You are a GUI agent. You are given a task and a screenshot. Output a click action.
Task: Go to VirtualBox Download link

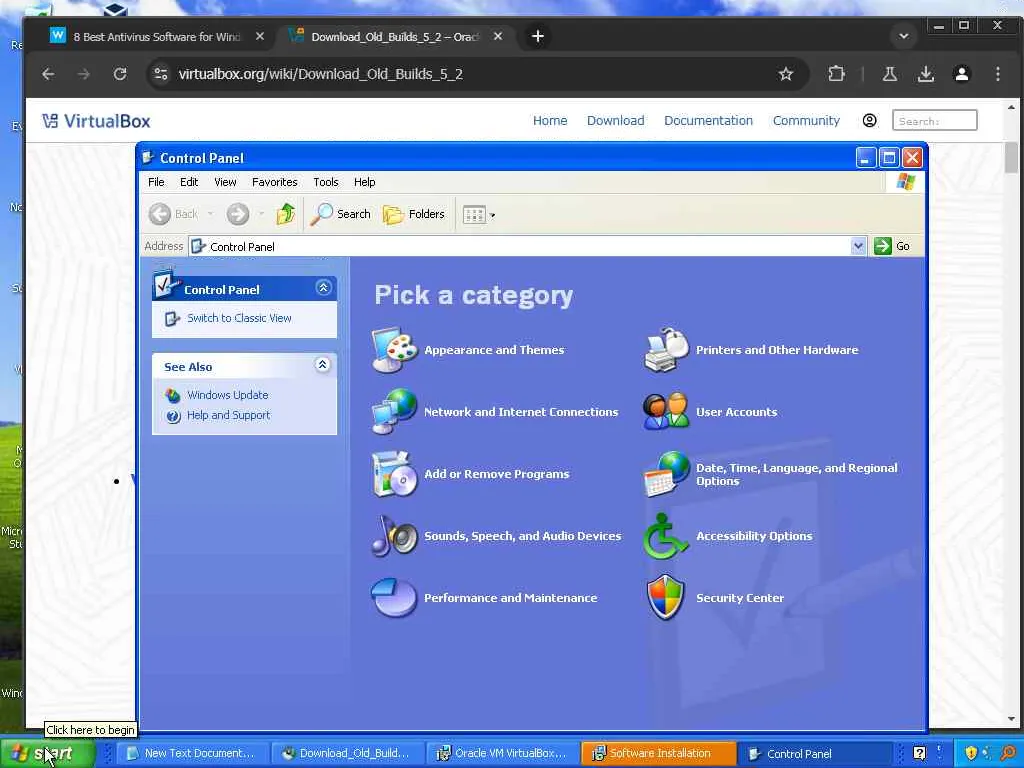615,121
